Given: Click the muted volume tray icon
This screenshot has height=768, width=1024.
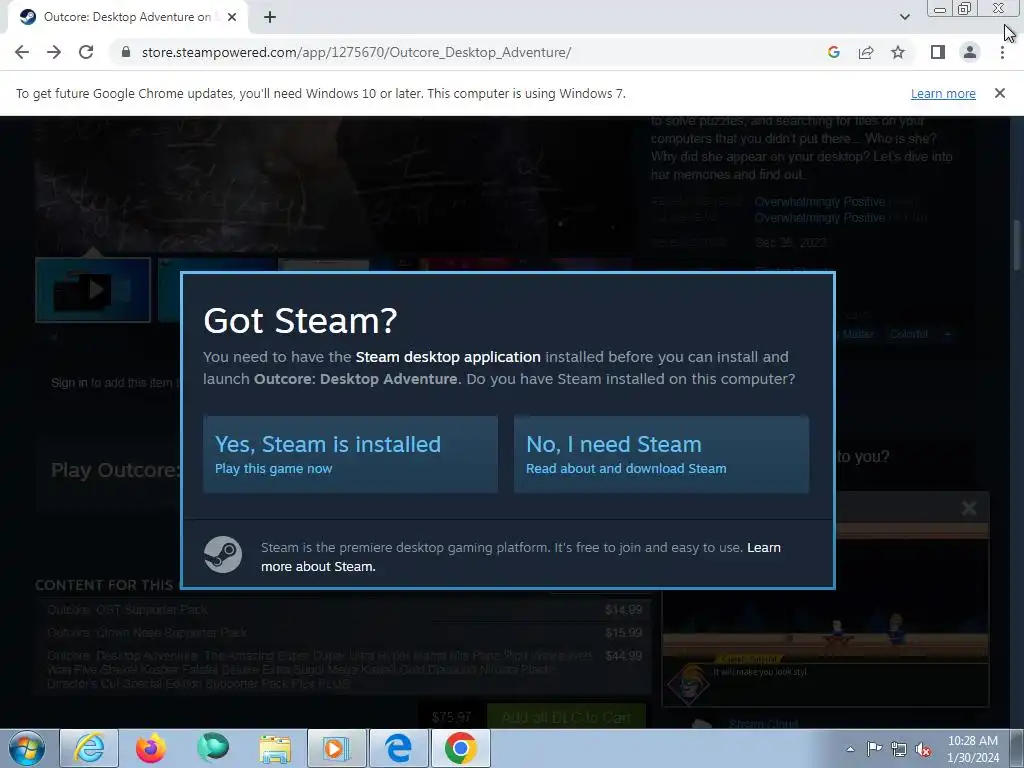Looking at the screenshot, I should (923, 749).
